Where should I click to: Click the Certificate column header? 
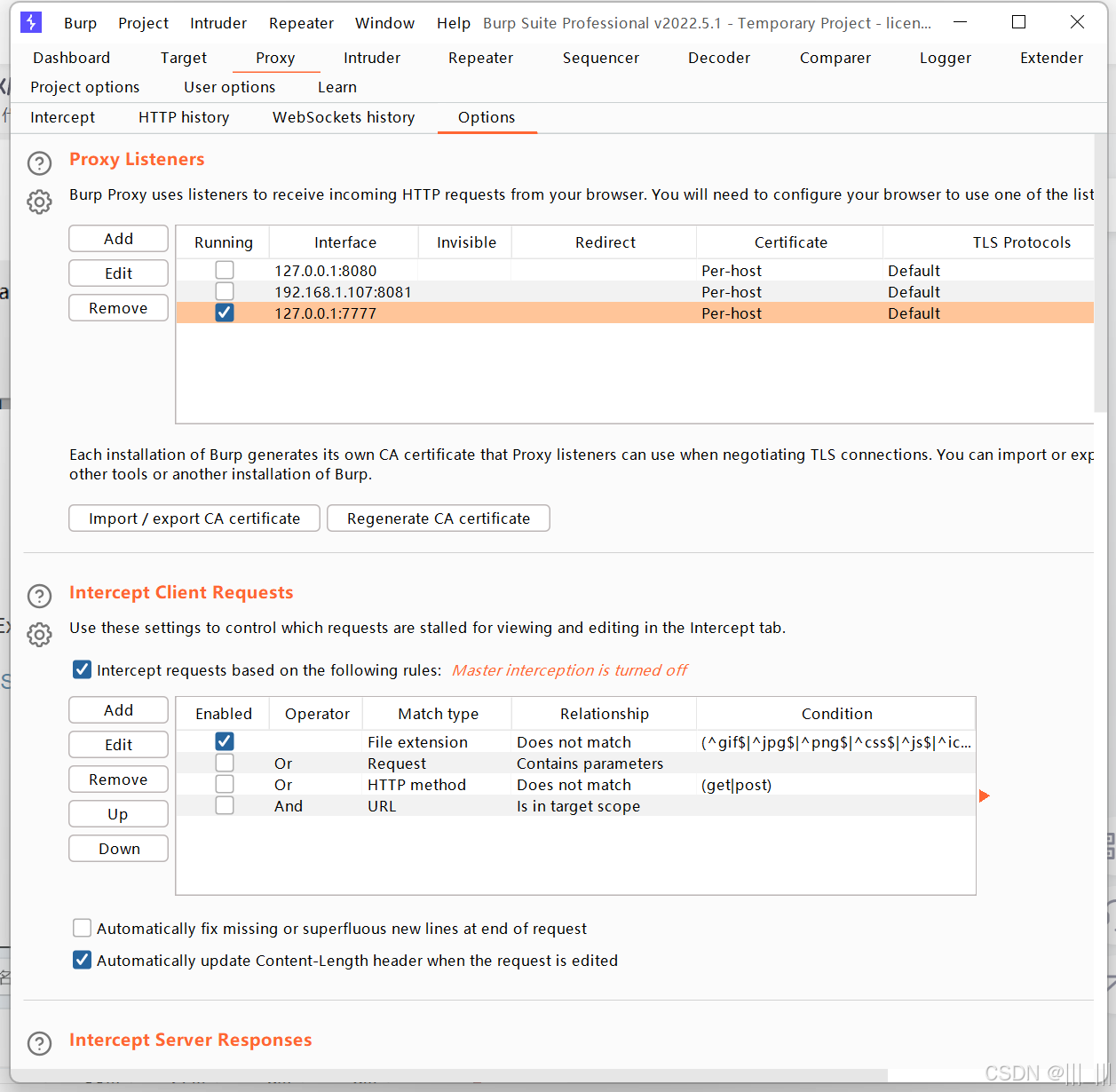(790, 242)
